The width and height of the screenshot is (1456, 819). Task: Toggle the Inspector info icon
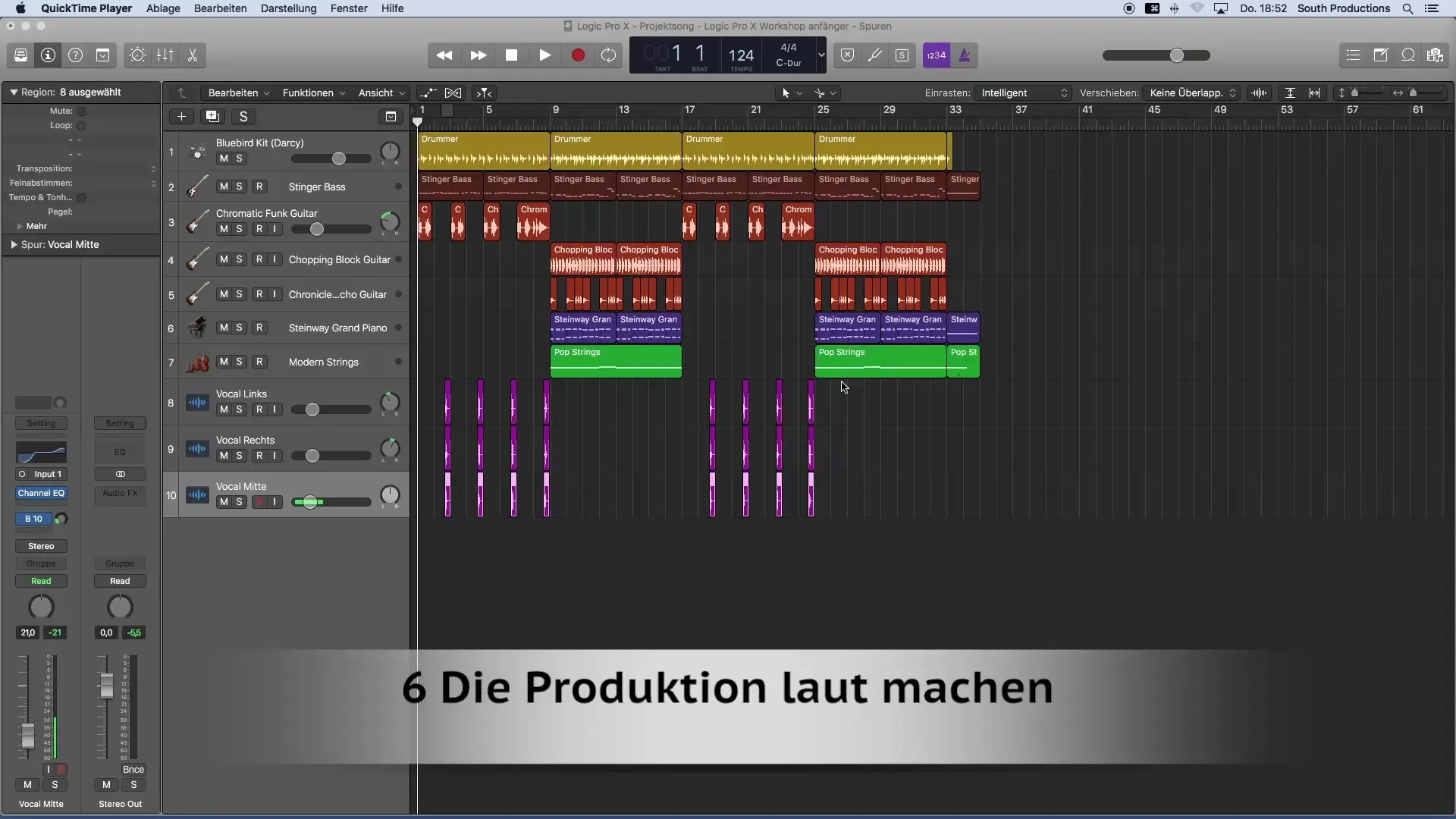(x=48, y=55)
